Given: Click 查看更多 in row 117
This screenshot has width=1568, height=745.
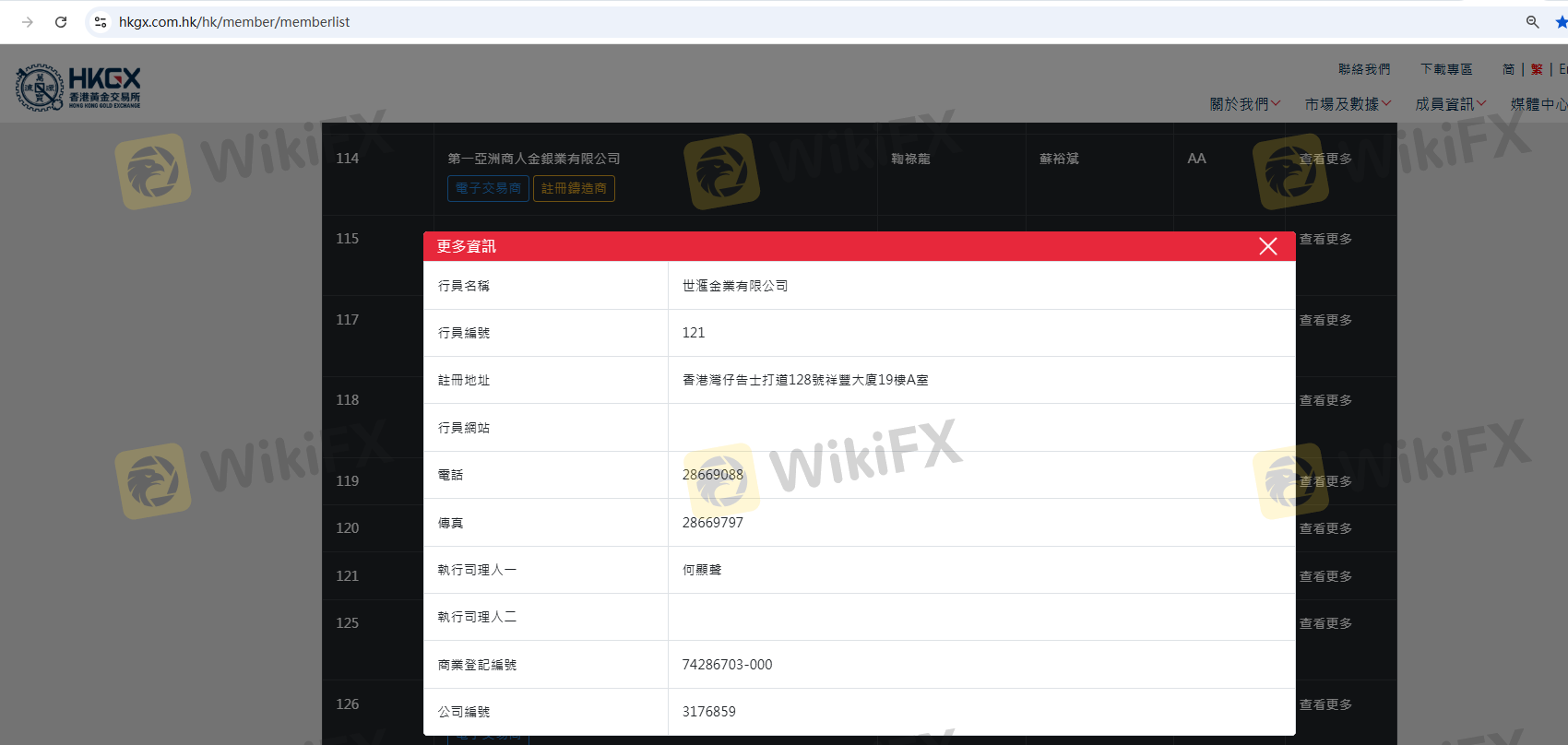Looking at the screenshot, I should [1325, 320].
